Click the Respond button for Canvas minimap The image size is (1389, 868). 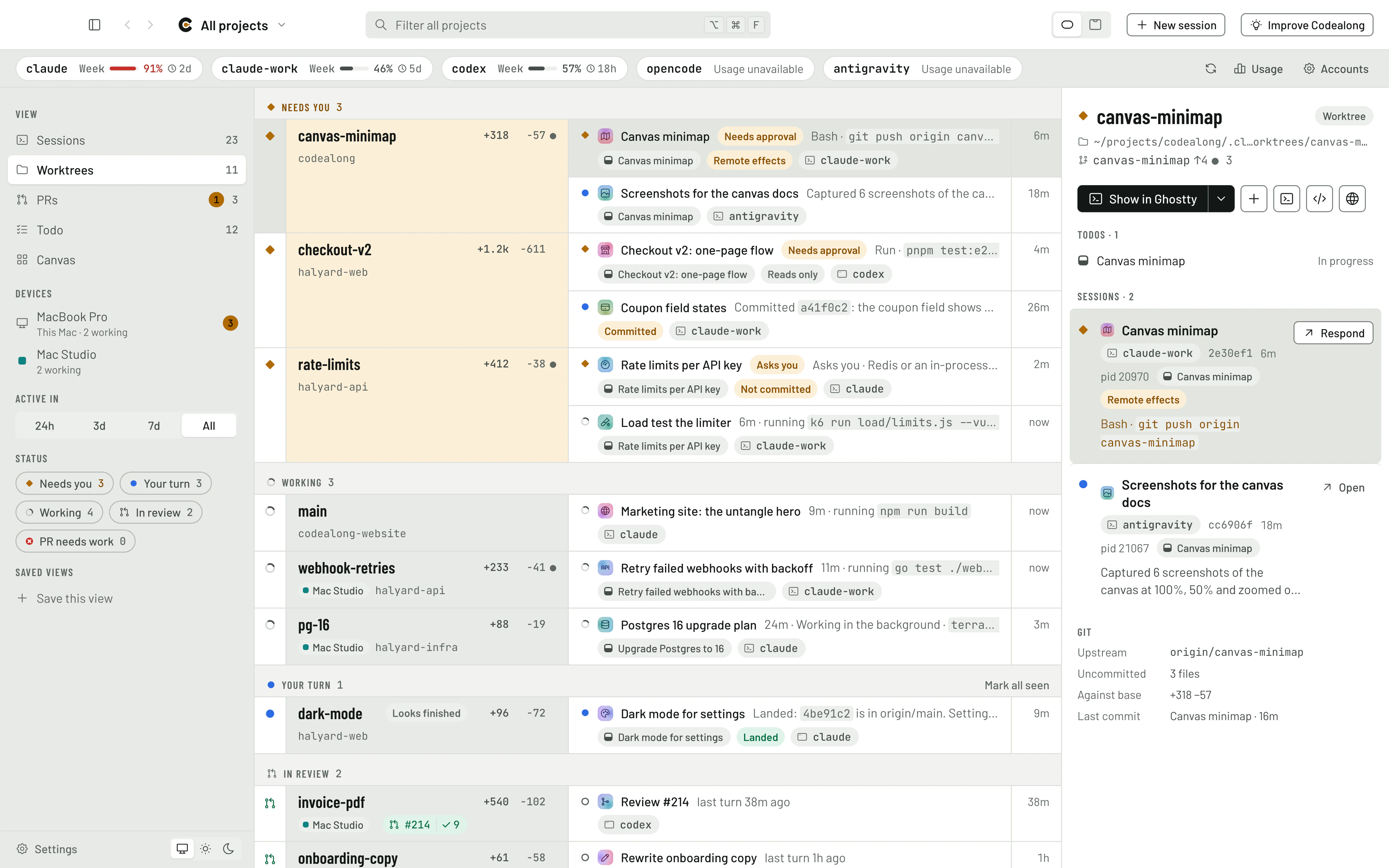tap(1333, 333)
